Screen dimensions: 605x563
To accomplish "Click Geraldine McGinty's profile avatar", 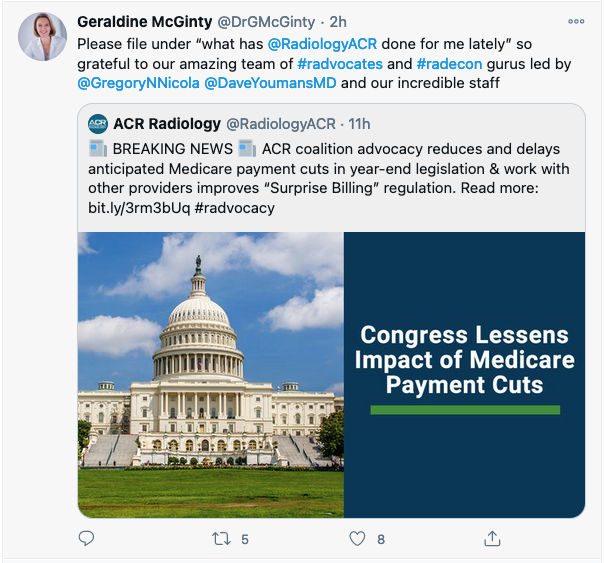I will 43,38.
